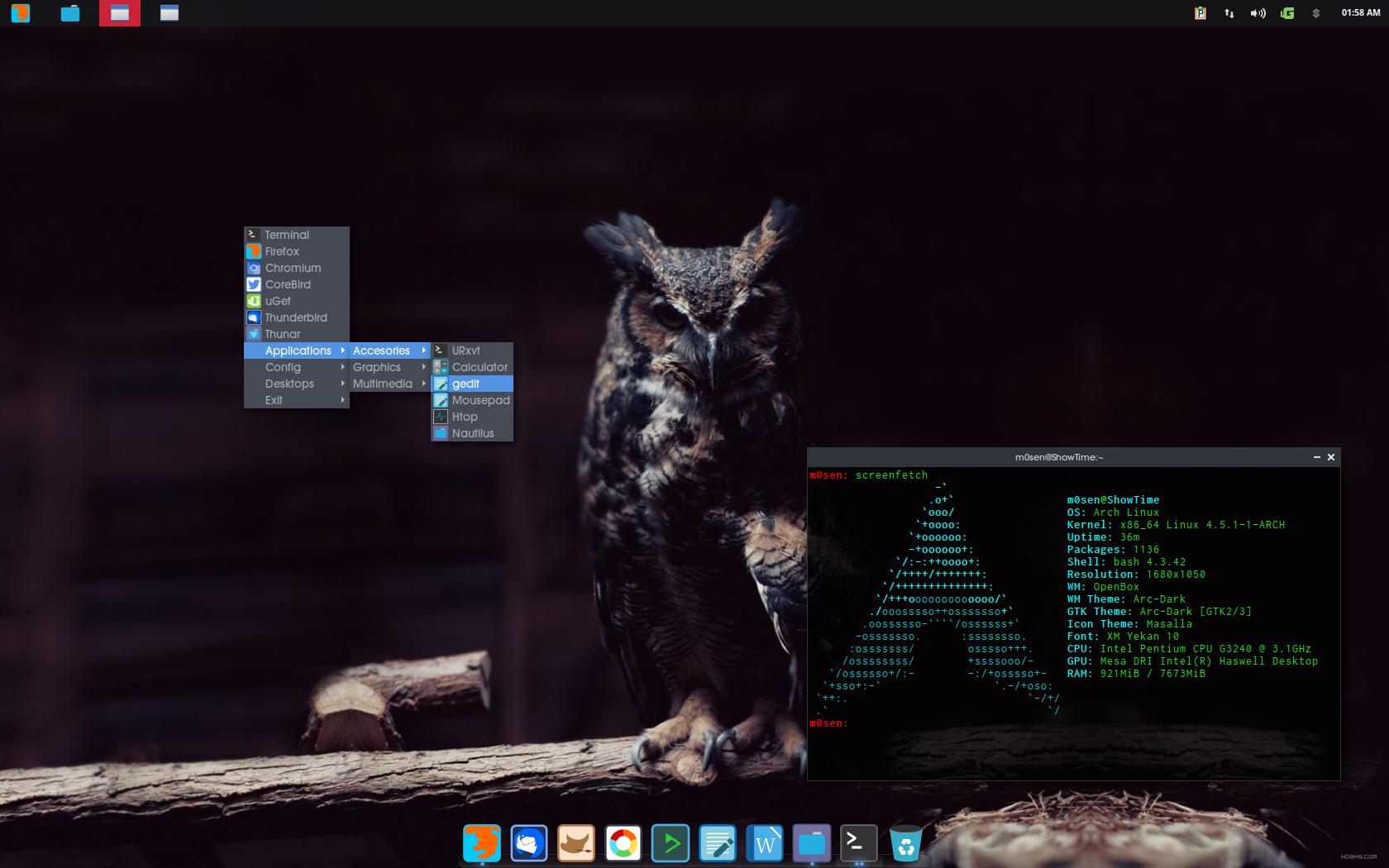Select Thunar in the root menu
Viewport: 1389px width, 868px height.
(297, 334)
